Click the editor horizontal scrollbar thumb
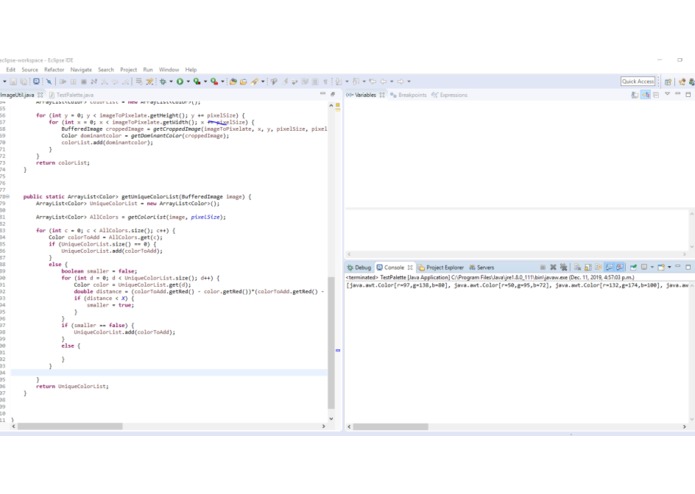The width and height of the screenshot is (695, 494). [70, 426]
